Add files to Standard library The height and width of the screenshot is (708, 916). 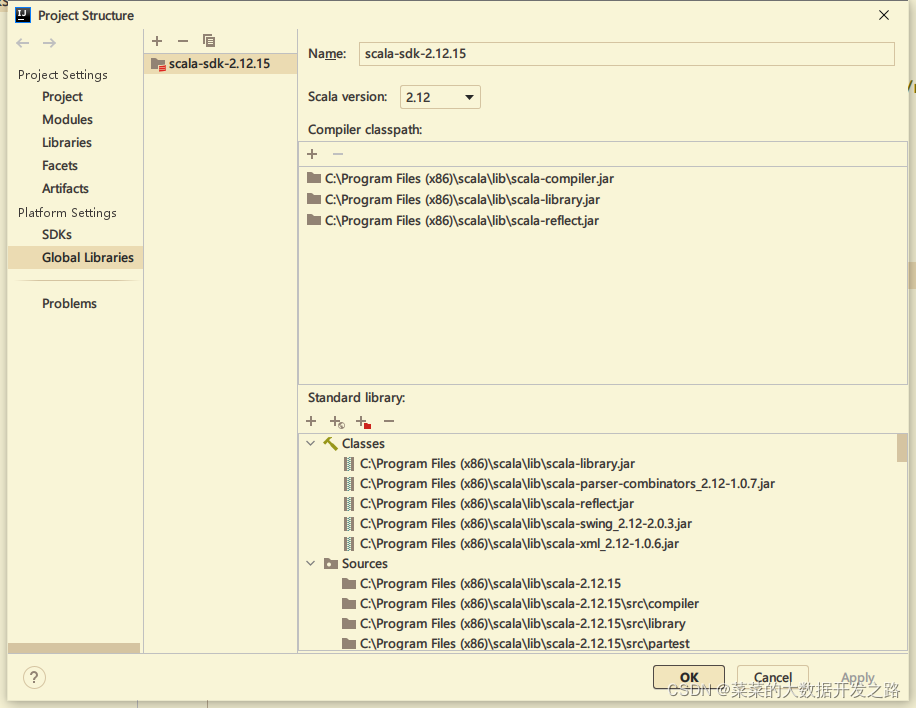(311, 421)
